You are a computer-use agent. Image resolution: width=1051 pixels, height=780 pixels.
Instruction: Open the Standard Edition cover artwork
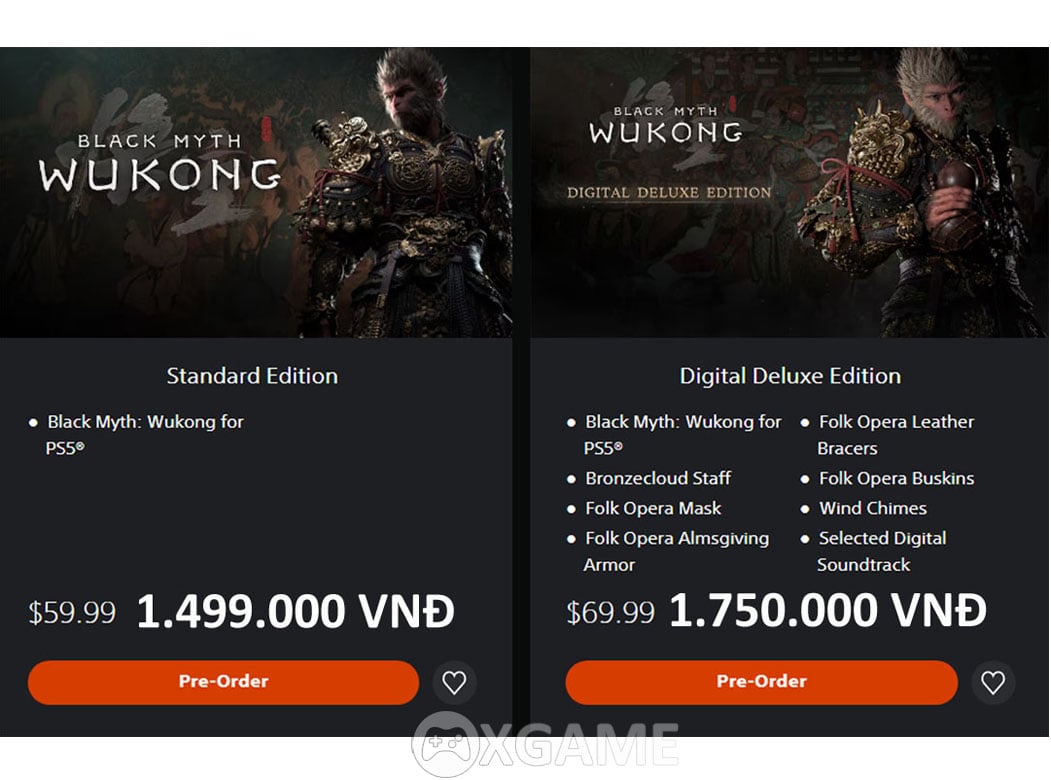[x=256, y=192]
